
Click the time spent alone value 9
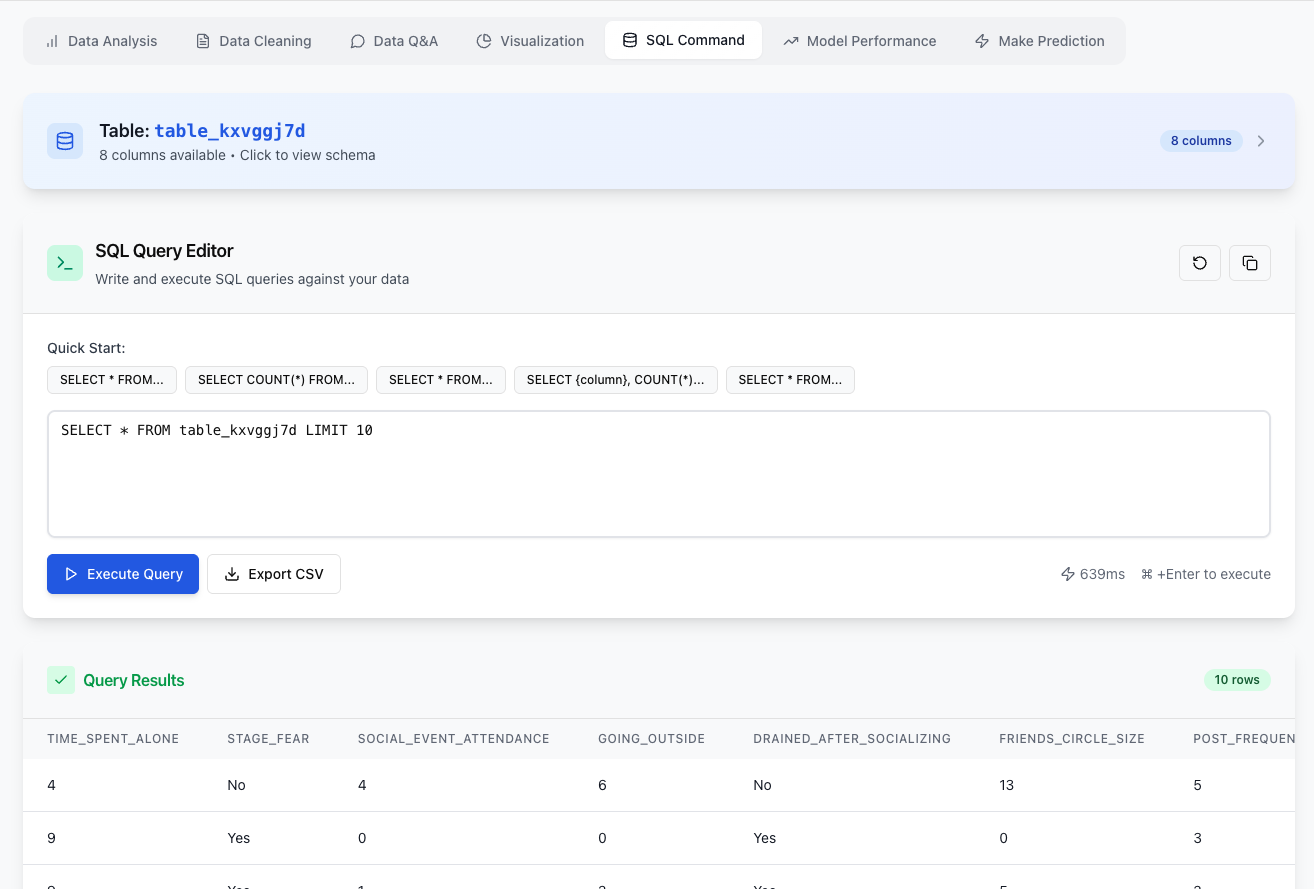tap(51, 838)
